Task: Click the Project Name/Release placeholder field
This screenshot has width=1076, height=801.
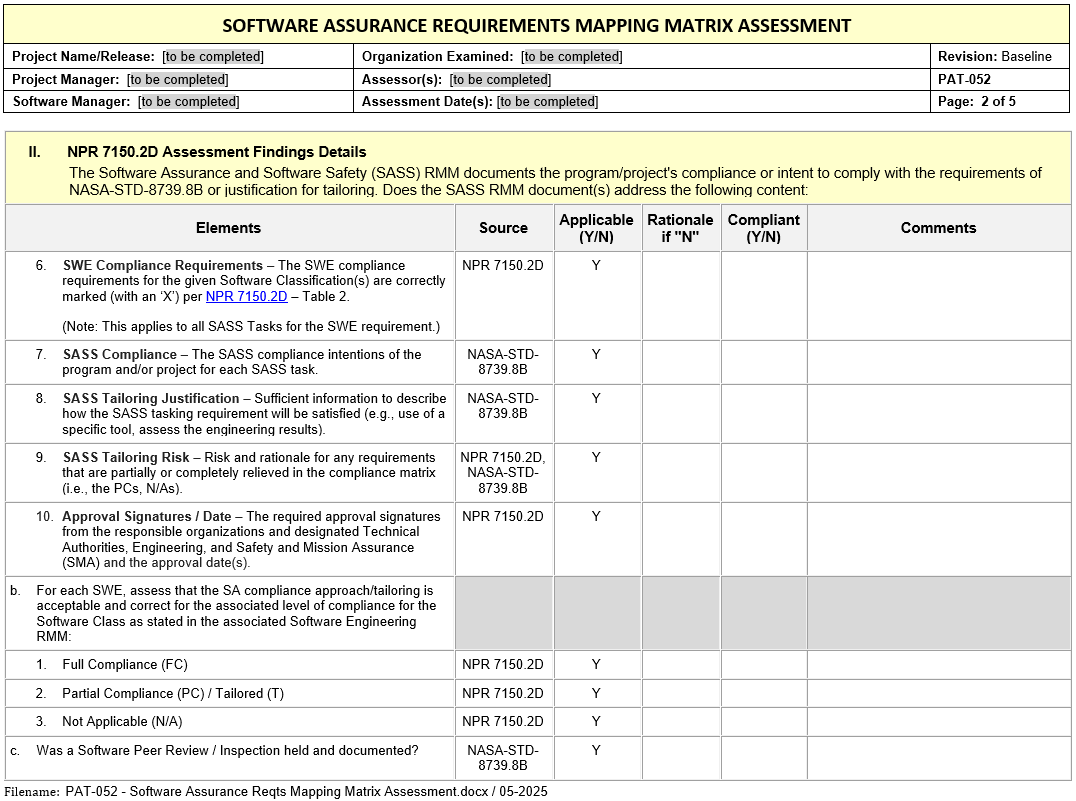Action: point(213,57)
